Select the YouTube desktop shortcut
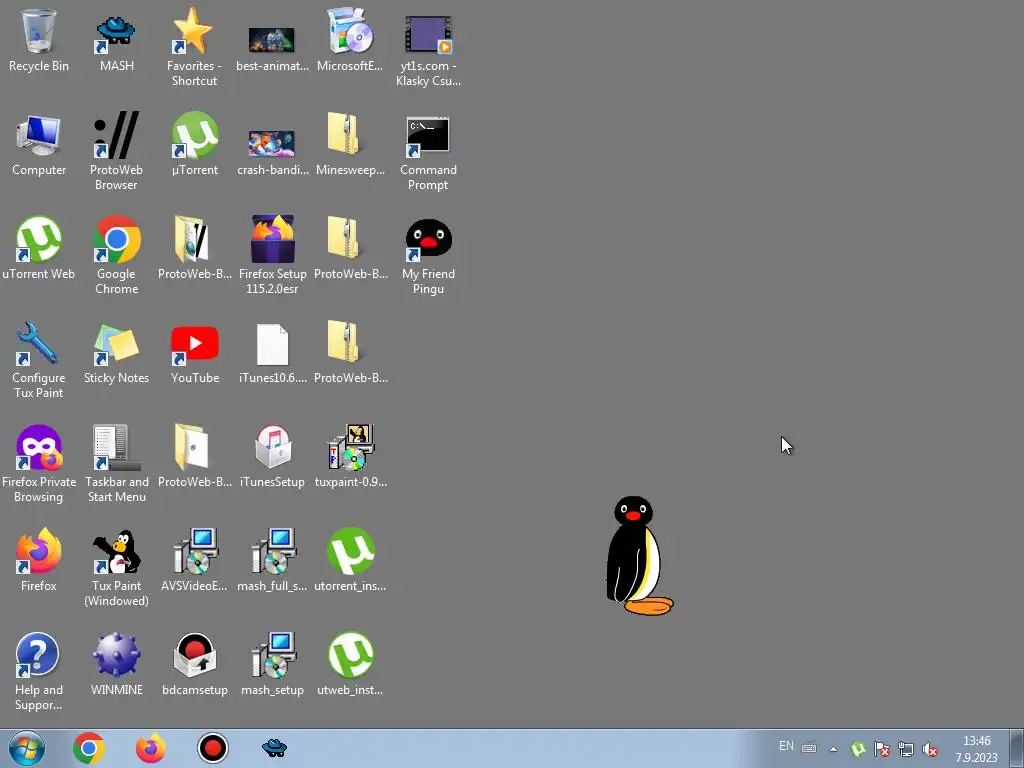 pos(194,354)
